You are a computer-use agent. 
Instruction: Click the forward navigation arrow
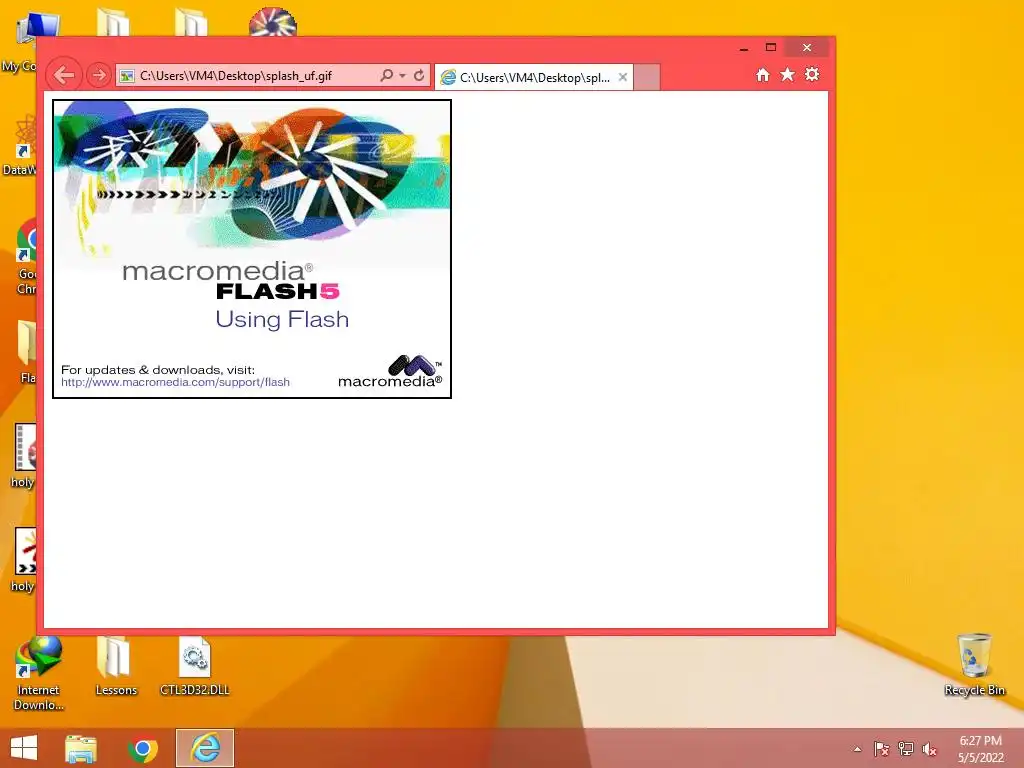point(99,76)
